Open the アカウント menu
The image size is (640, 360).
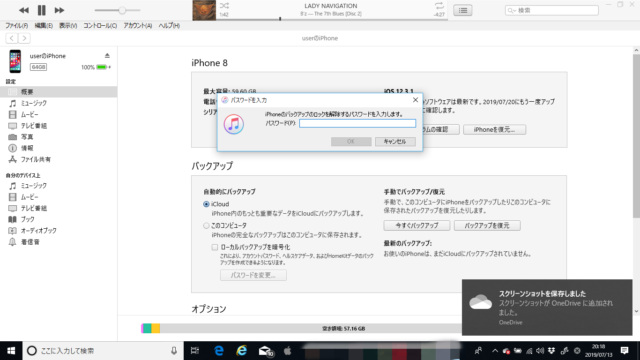(138, 25)
